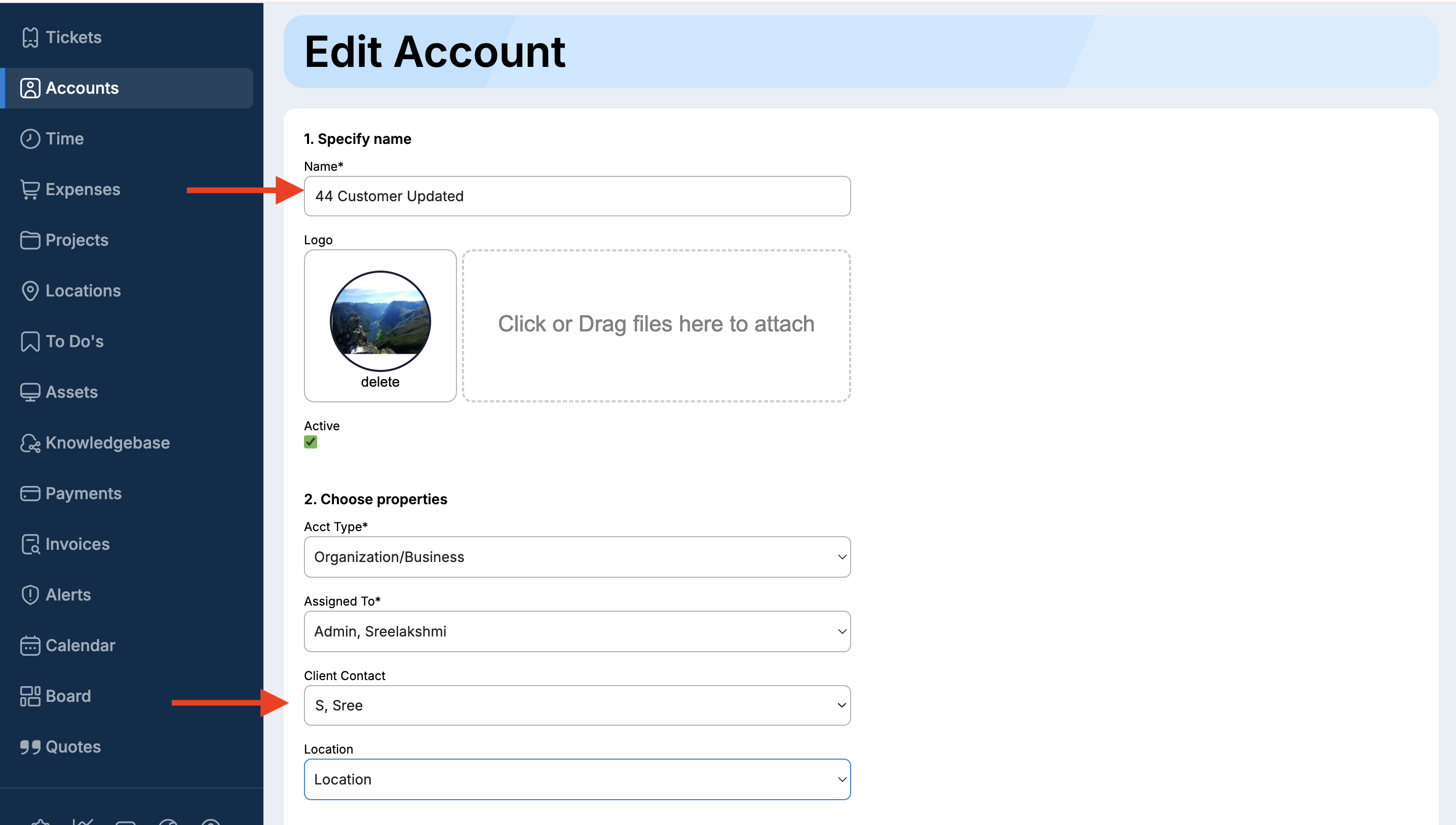Click the Expenses cart icon

(29, 189)
